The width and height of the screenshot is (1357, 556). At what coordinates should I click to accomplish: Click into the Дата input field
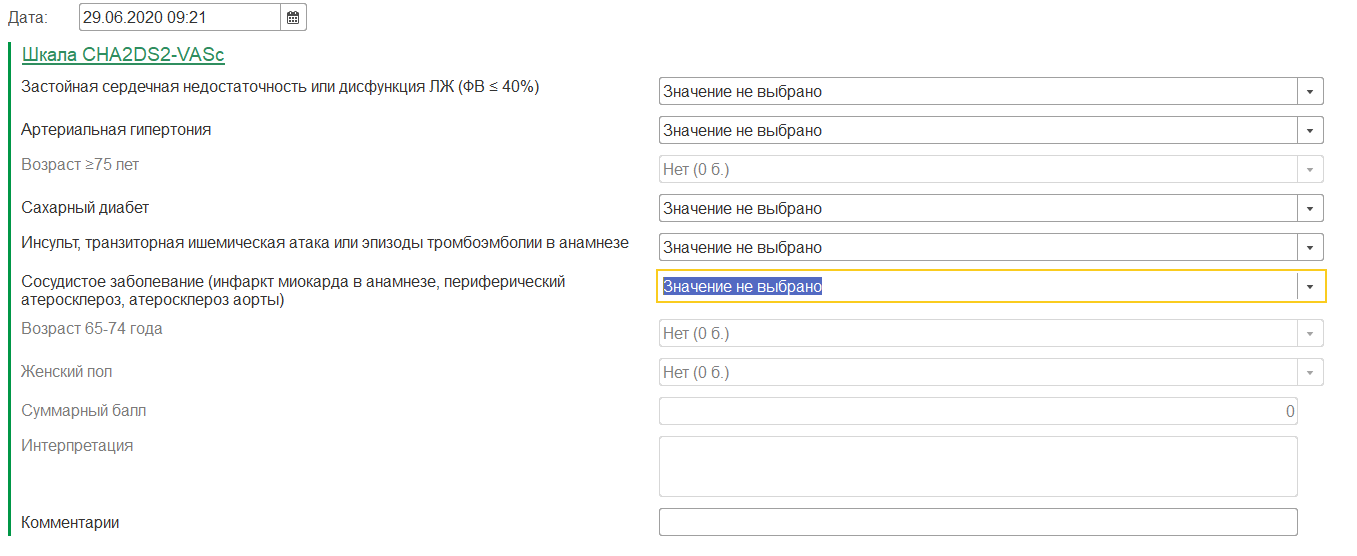[x=178, y=18]
